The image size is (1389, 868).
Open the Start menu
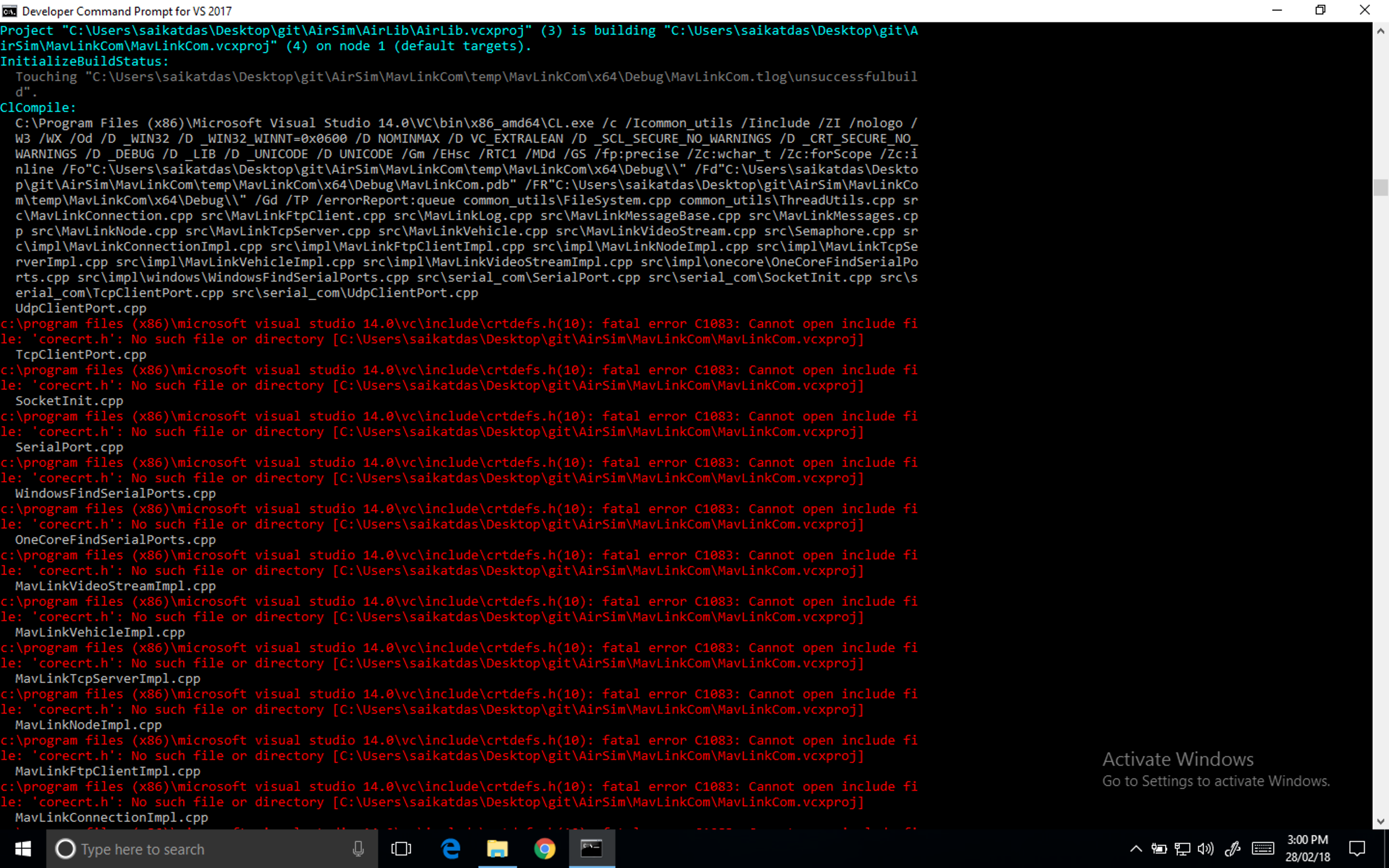23,849
